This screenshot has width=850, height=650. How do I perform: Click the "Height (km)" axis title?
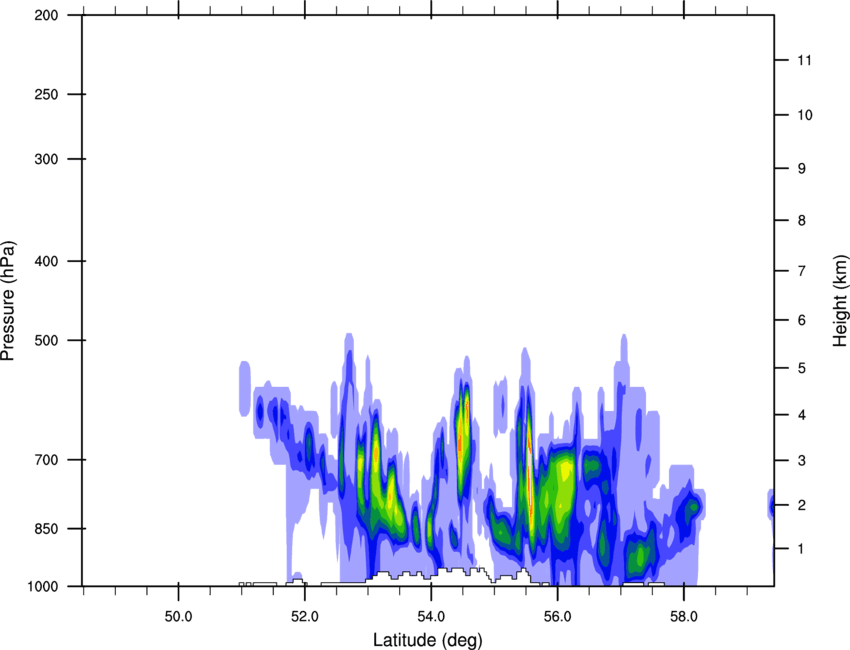(x=840, y=301)
